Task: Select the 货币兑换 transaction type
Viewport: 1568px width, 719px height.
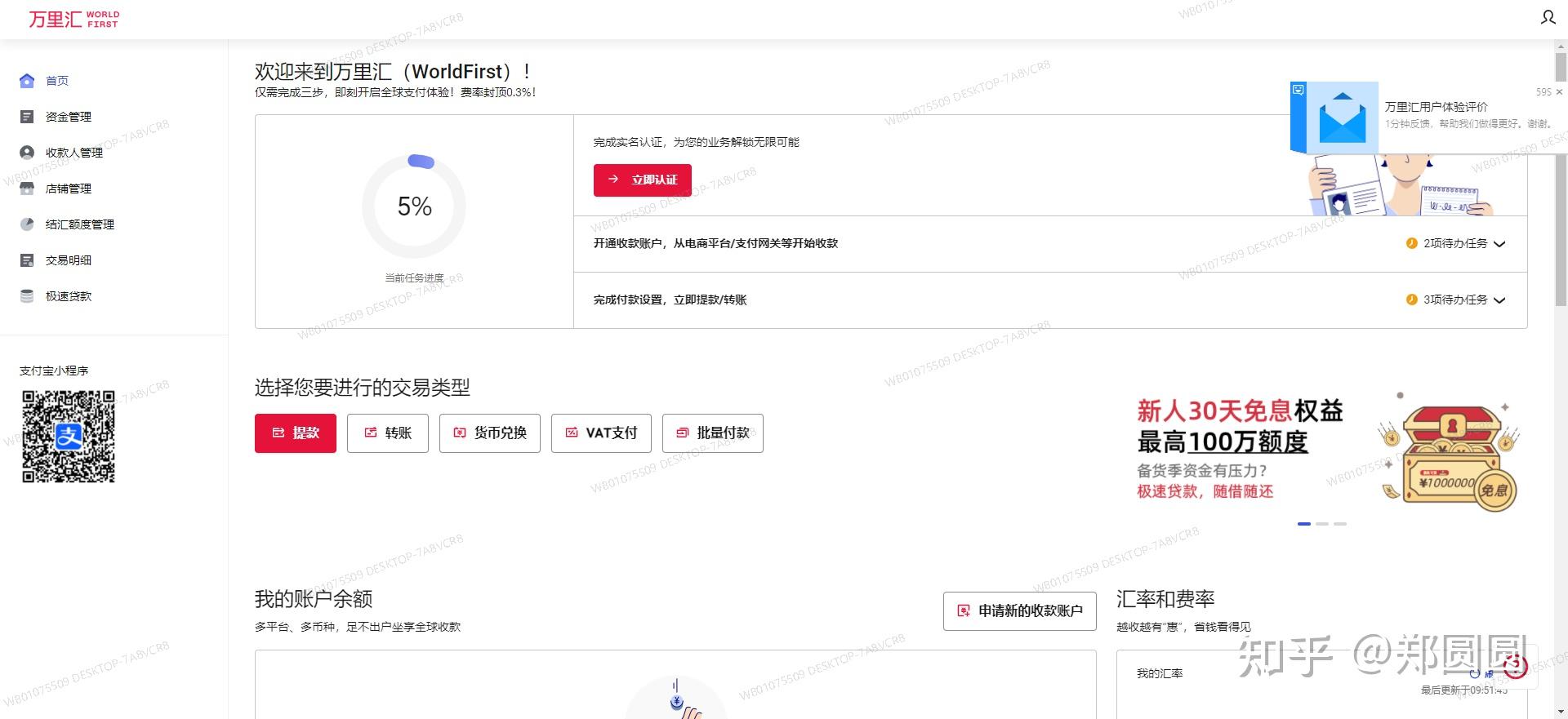Action: [x=490, y=433]
